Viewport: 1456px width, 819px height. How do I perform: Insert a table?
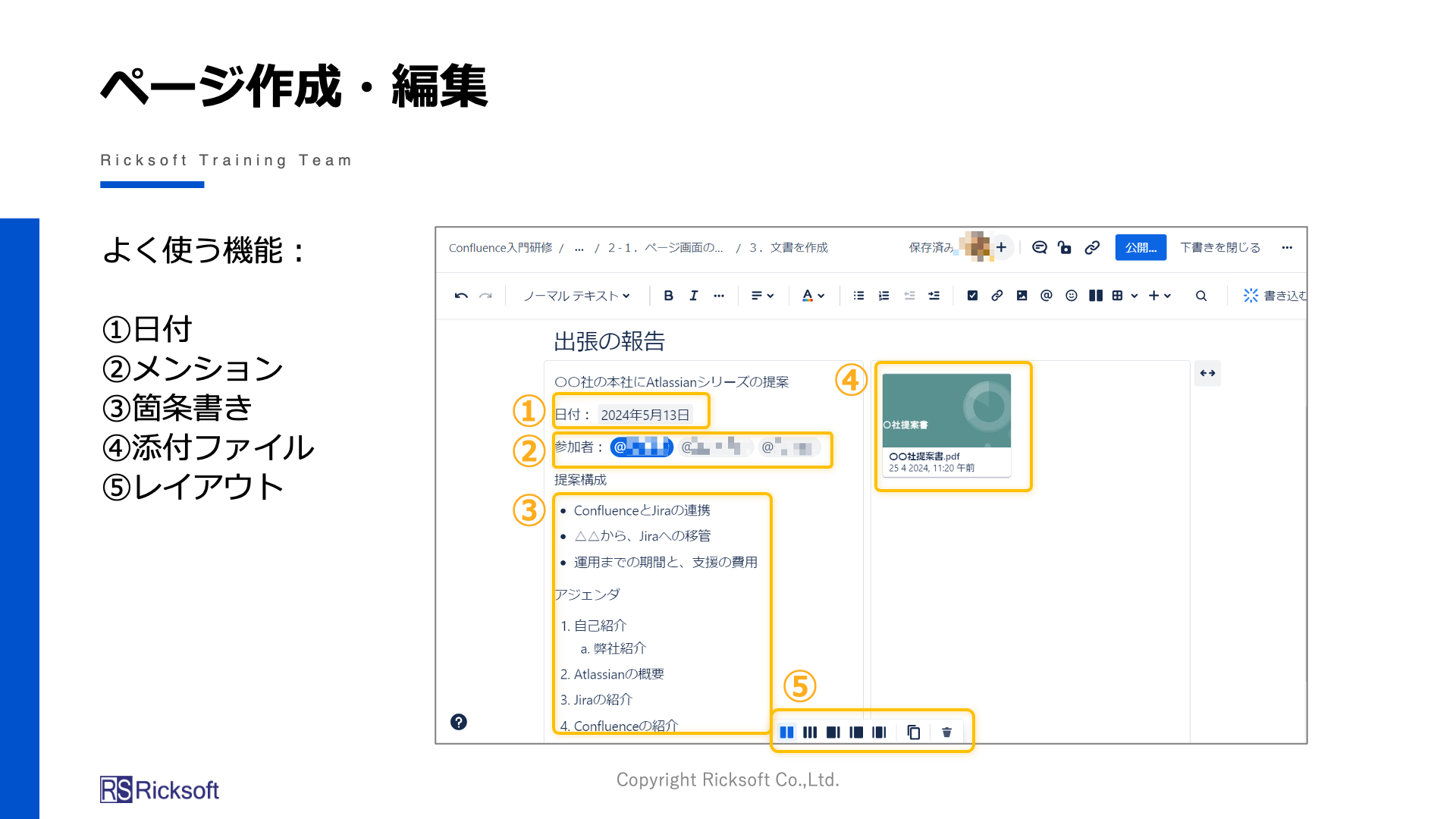click(1118, 296)
